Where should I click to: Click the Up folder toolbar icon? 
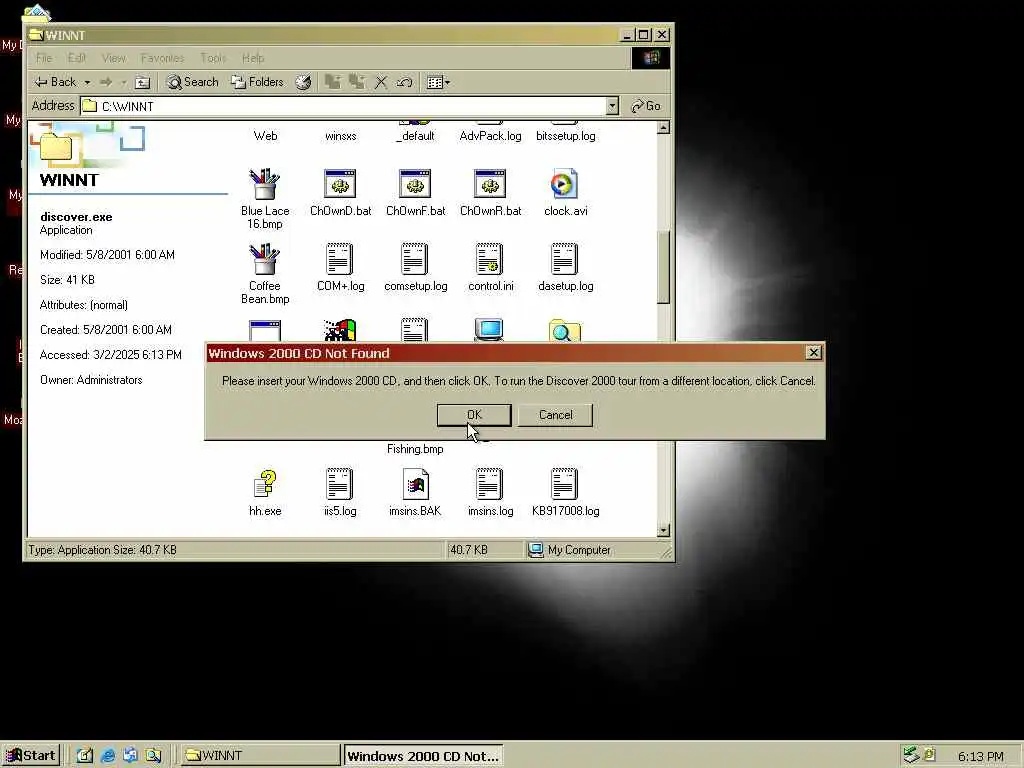[142, 82]
